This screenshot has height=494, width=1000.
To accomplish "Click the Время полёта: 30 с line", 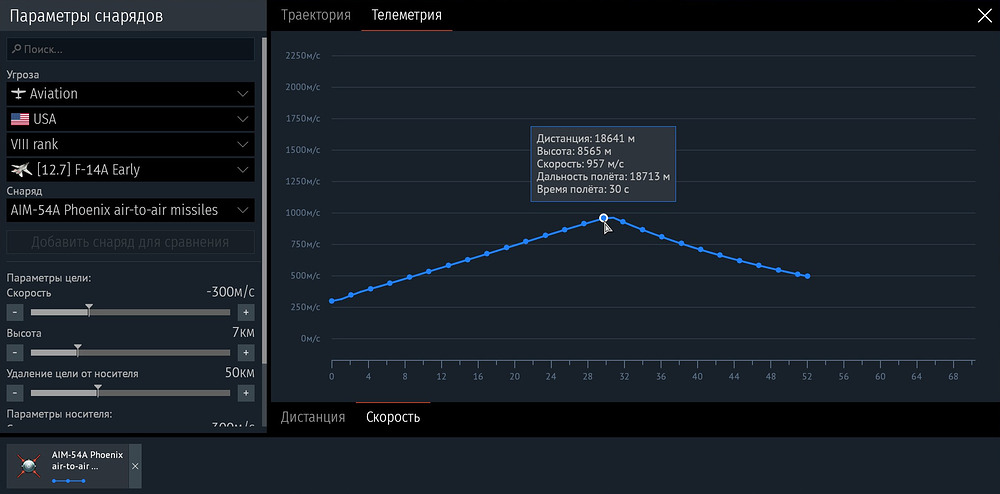I will (582, 189).
